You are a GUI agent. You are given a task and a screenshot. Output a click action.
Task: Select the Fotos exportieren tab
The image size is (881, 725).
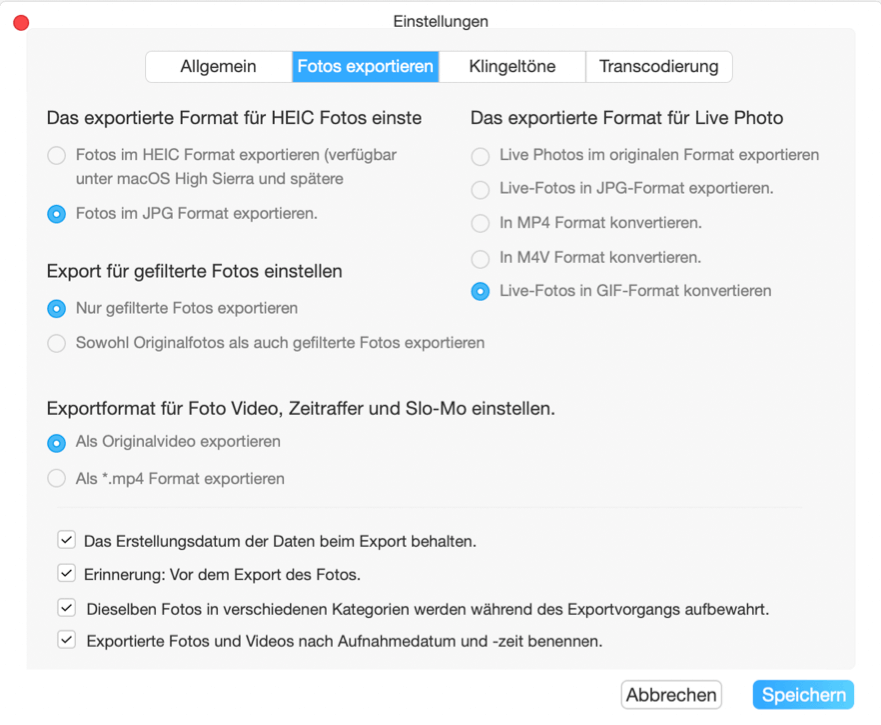pyautogui.click(x=365, y=66)
